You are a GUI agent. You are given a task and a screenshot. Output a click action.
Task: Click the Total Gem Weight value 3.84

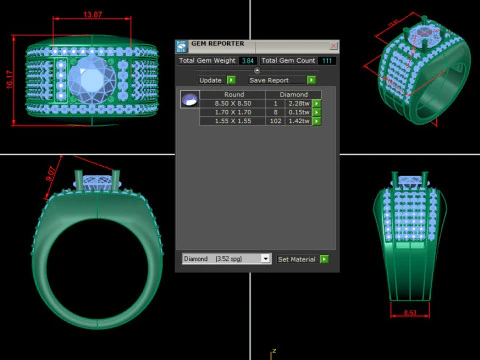coord(248,61)
